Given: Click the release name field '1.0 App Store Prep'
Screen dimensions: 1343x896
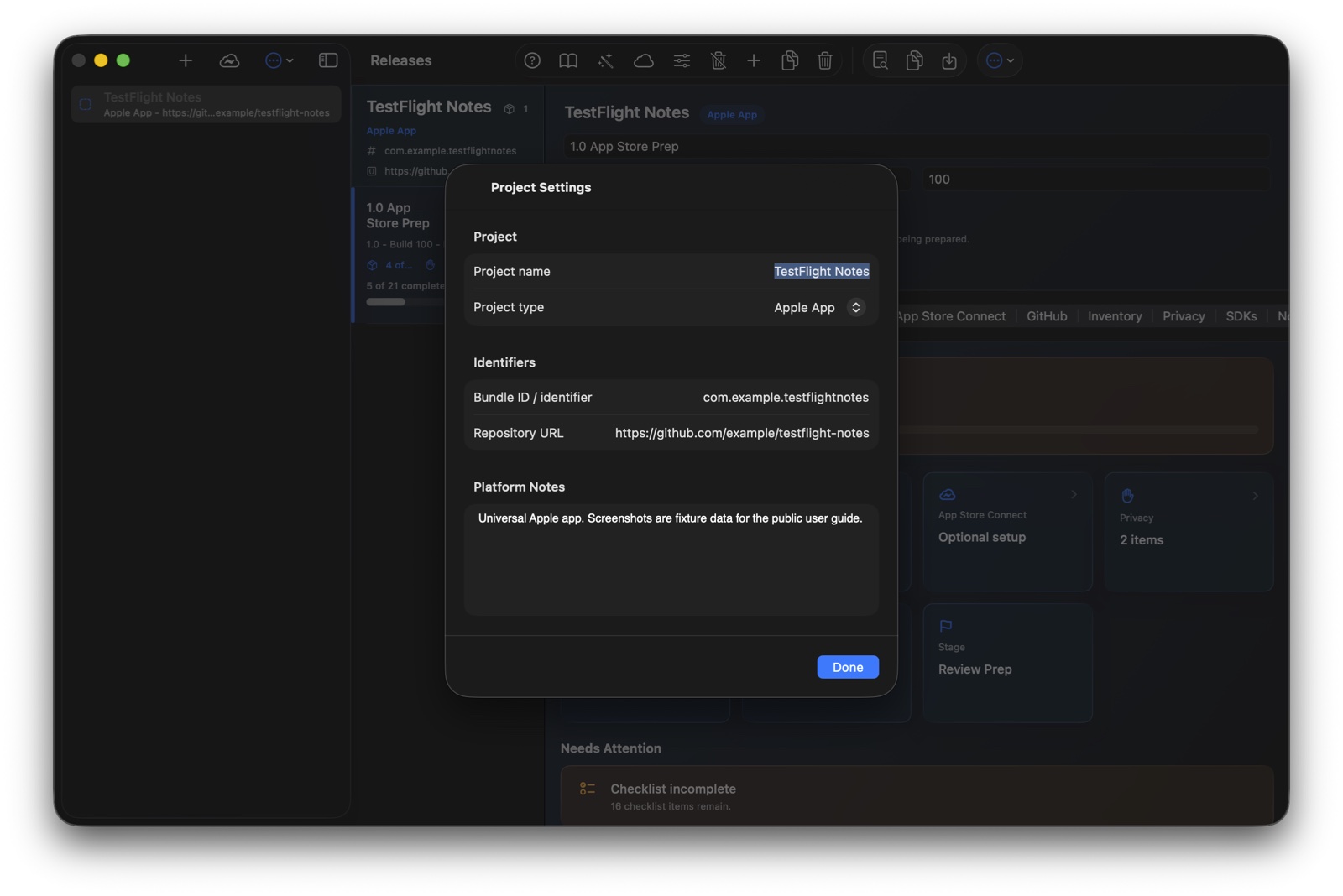Looking at the screenshot, I should coord(916,147).
